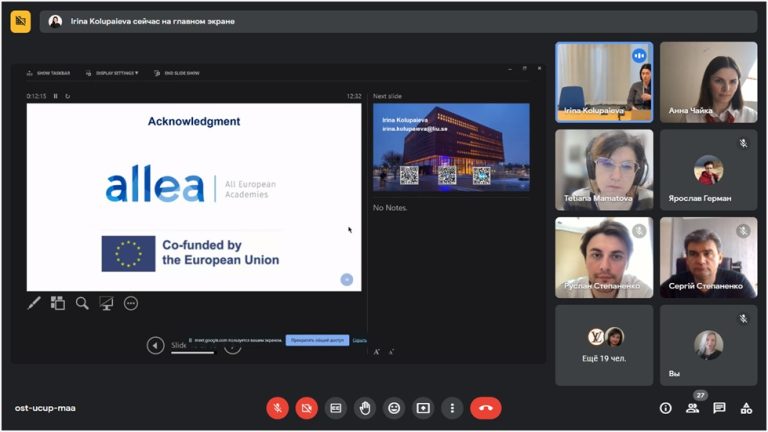This screenshot has width=768, height=432.
Task: Click the present screen button
Action: pos(423,408)
